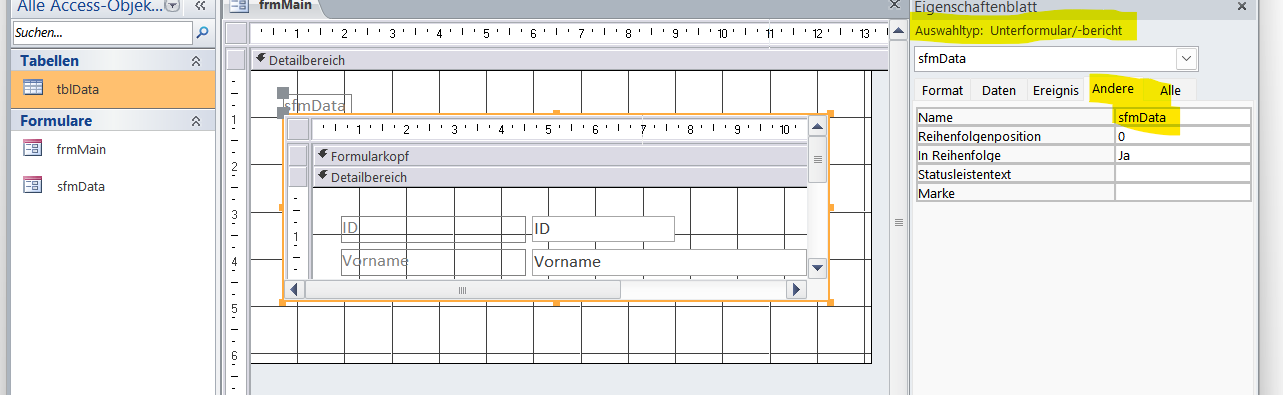Screen dimensions: 1283x395
Task: Open the sfmData object selector dropdown
Action: coord(1186,59)
